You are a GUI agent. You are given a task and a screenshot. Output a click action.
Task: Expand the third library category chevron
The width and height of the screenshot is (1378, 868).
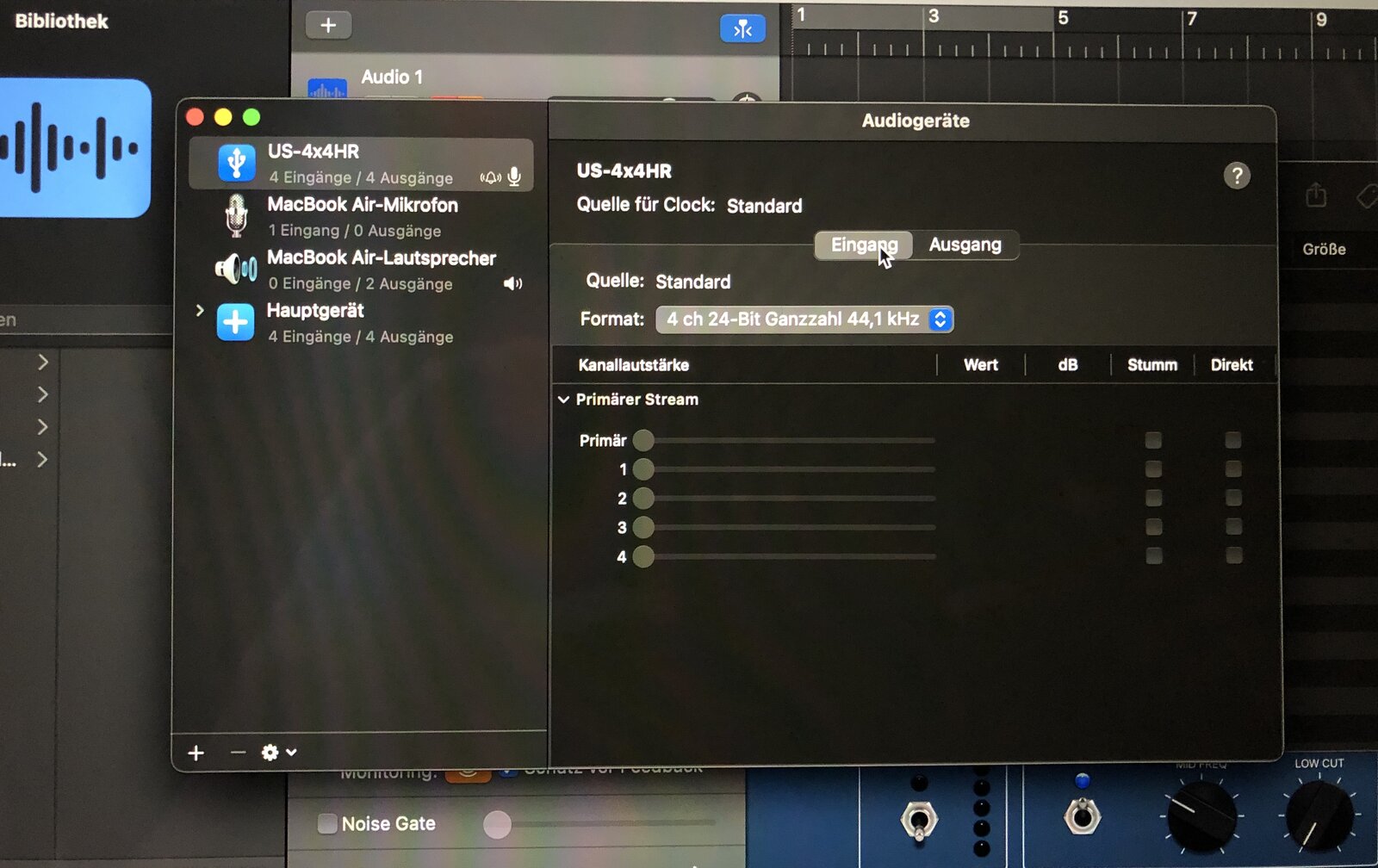coord(42,428)
